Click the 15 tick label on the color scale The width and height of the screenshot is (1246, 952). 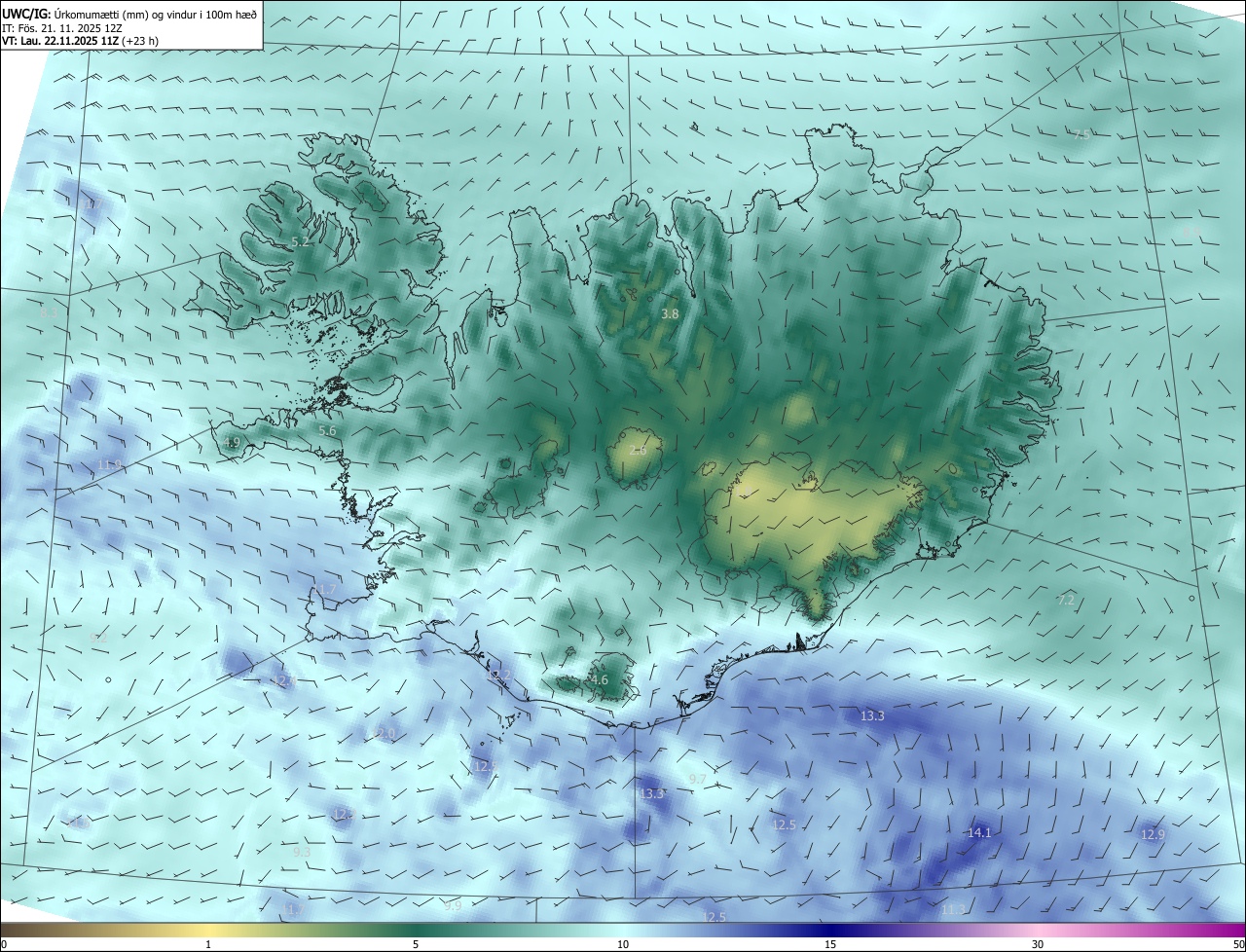tap(830, 944)
